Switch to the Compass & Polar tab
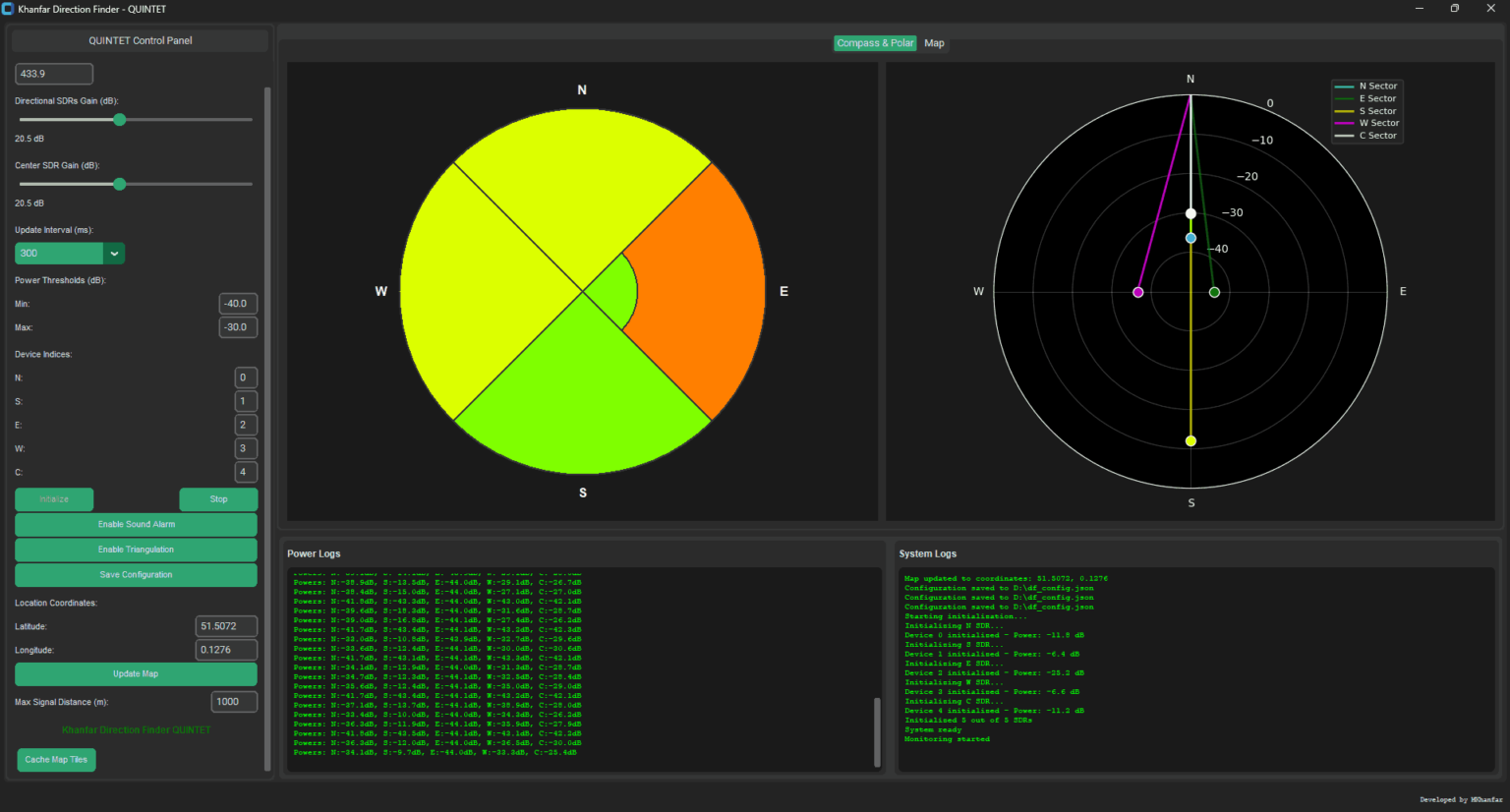The image size is (1510, 812). 875,43
